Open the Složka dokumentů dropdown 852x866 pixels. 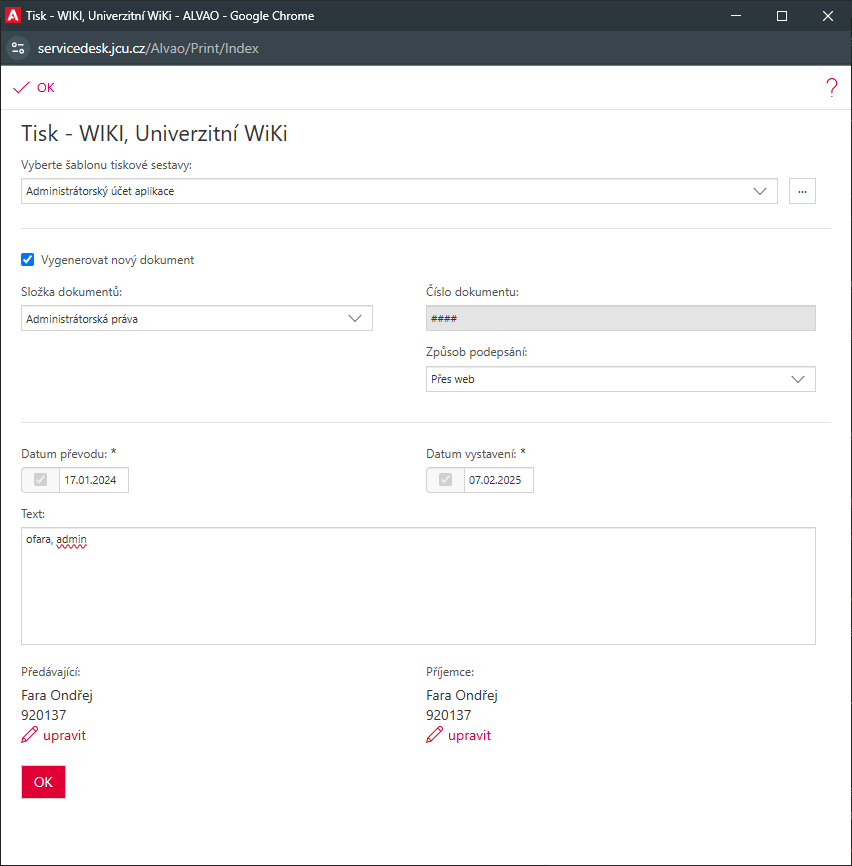[x=196, y=318]
